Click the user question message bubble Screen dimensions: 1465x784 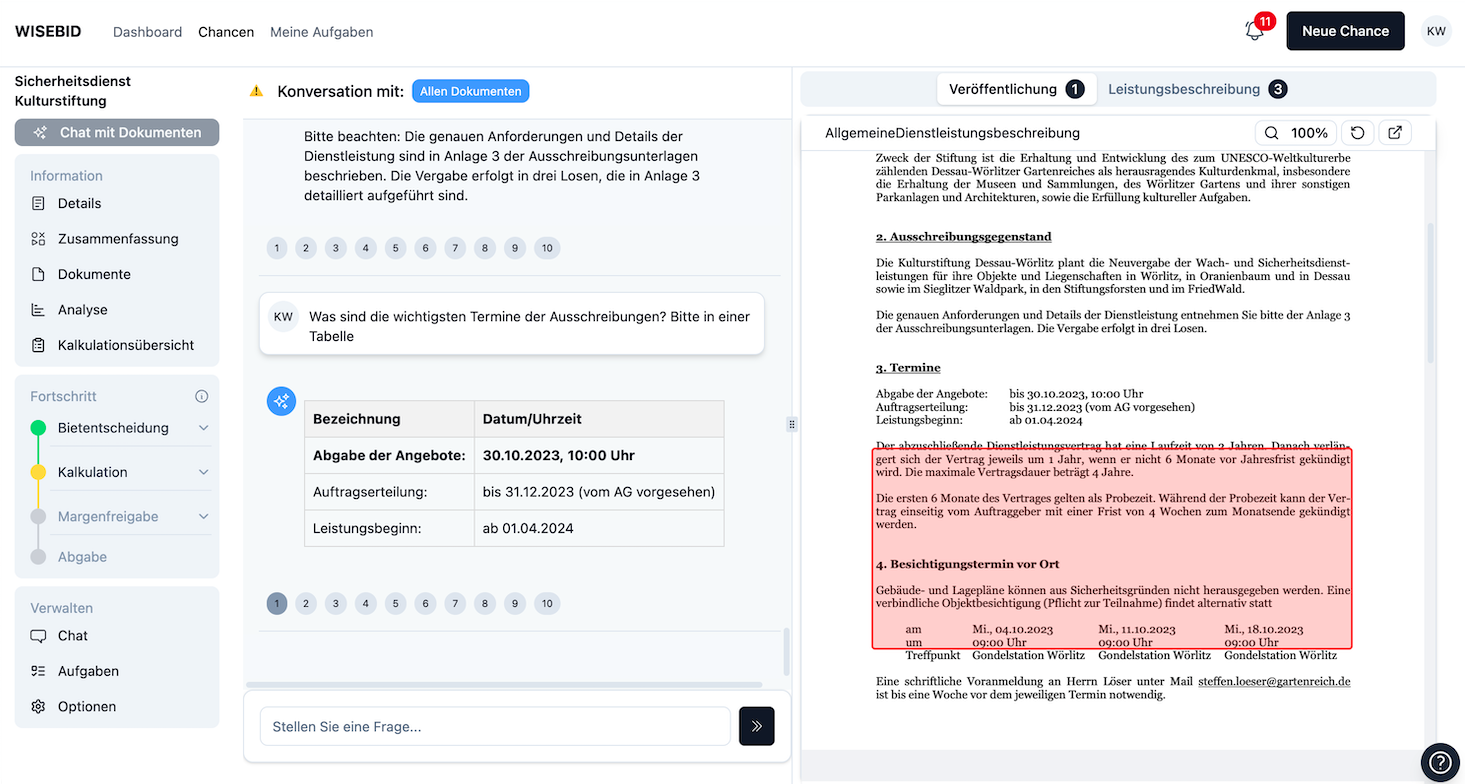tap(512, 326)
